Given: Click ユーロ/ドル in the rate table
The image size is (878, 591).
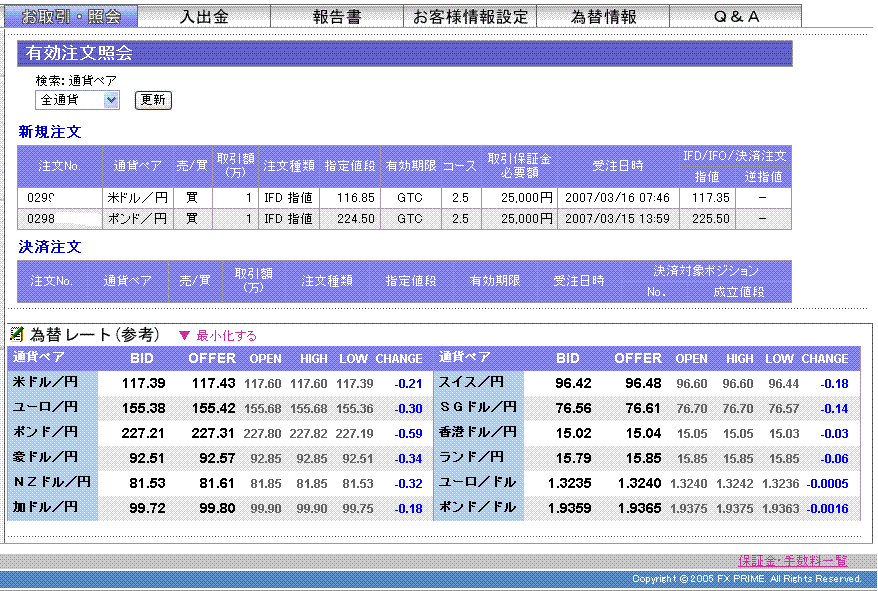Looking at the screenshot, I should [x=478, y=482].
